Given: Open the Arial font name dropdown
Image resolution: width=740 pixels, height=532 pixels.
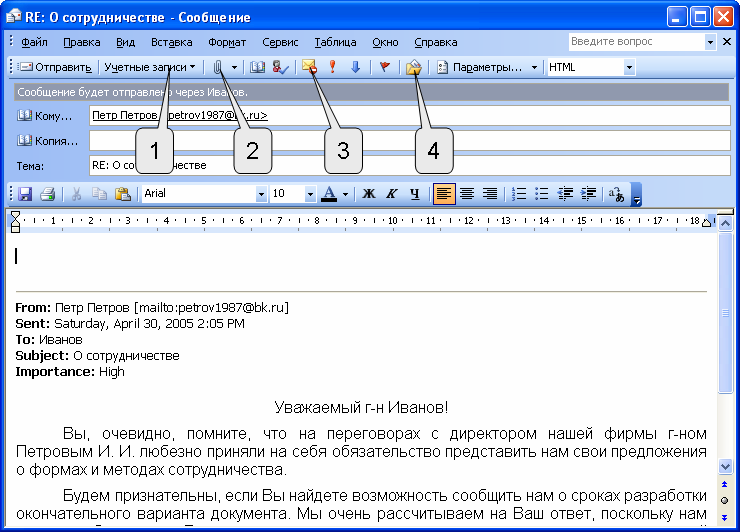Looking at the screenshot, I should tap(261, 194).
